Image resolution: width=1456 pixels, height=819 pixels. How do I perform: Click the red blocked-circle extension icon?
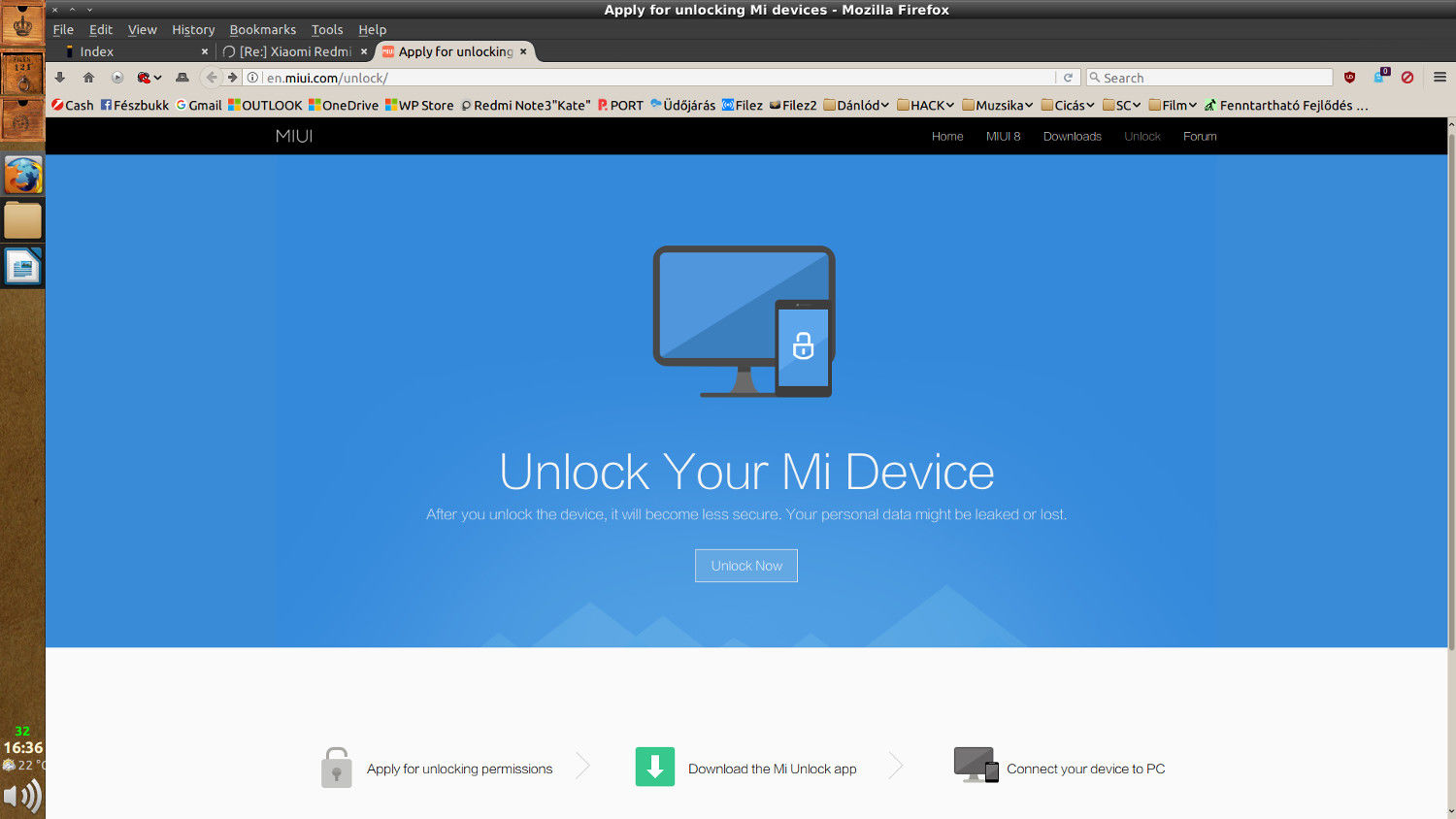[1407, 78]
